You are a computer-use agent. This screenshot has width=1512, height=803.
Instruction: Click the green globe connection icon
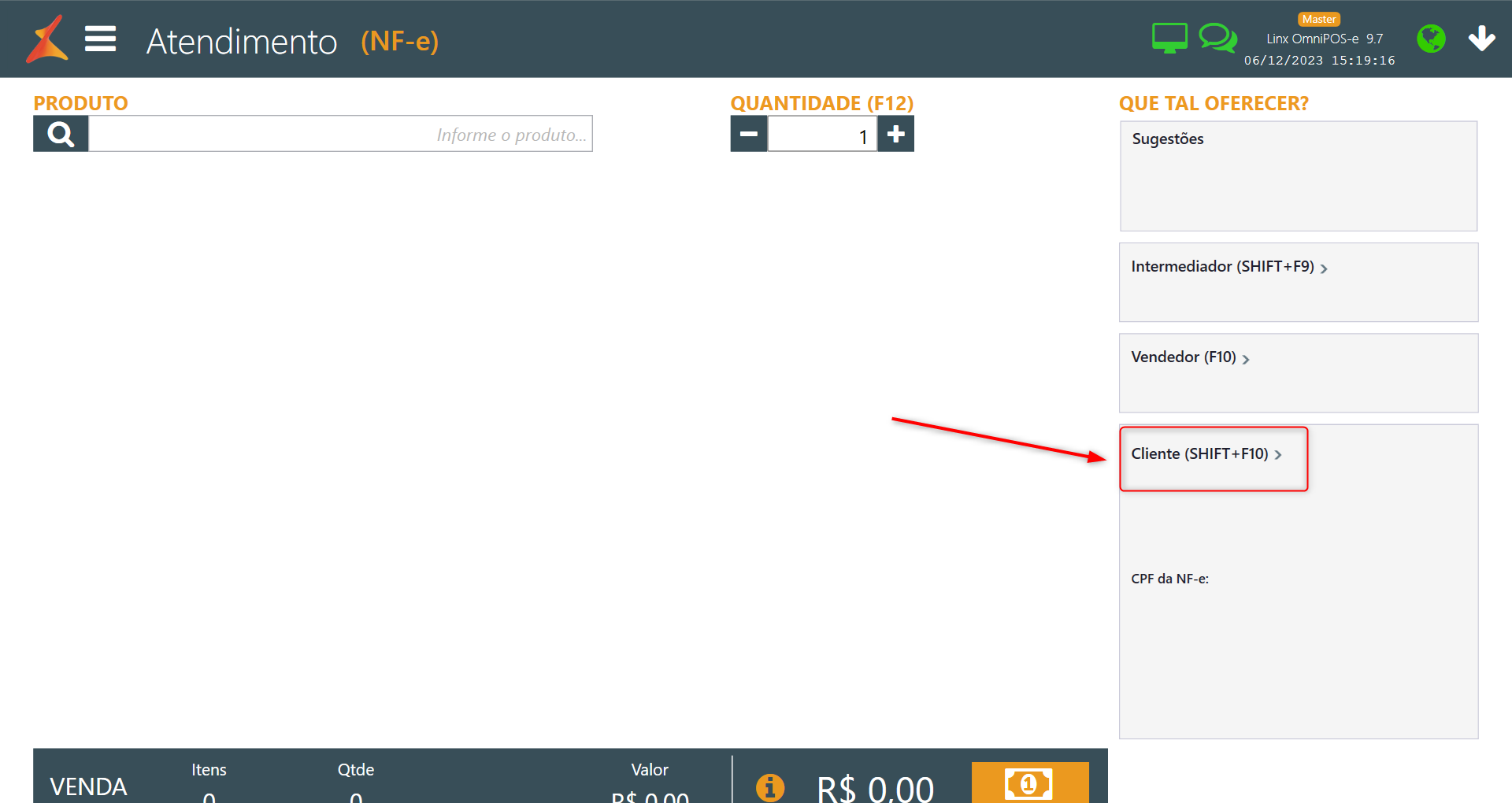tap(1431, 39)
